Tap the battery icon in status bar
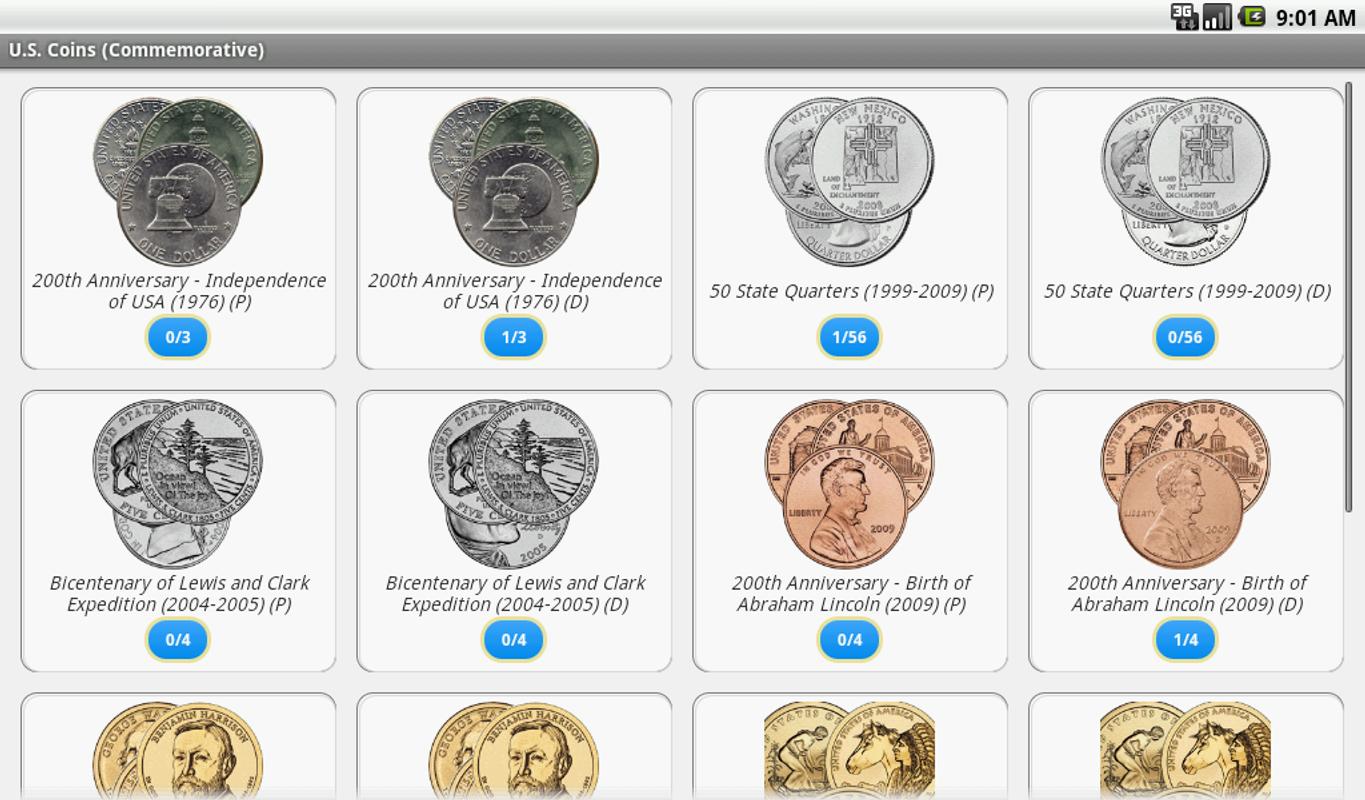The image size is (1365, 800). click(1252, 16)
